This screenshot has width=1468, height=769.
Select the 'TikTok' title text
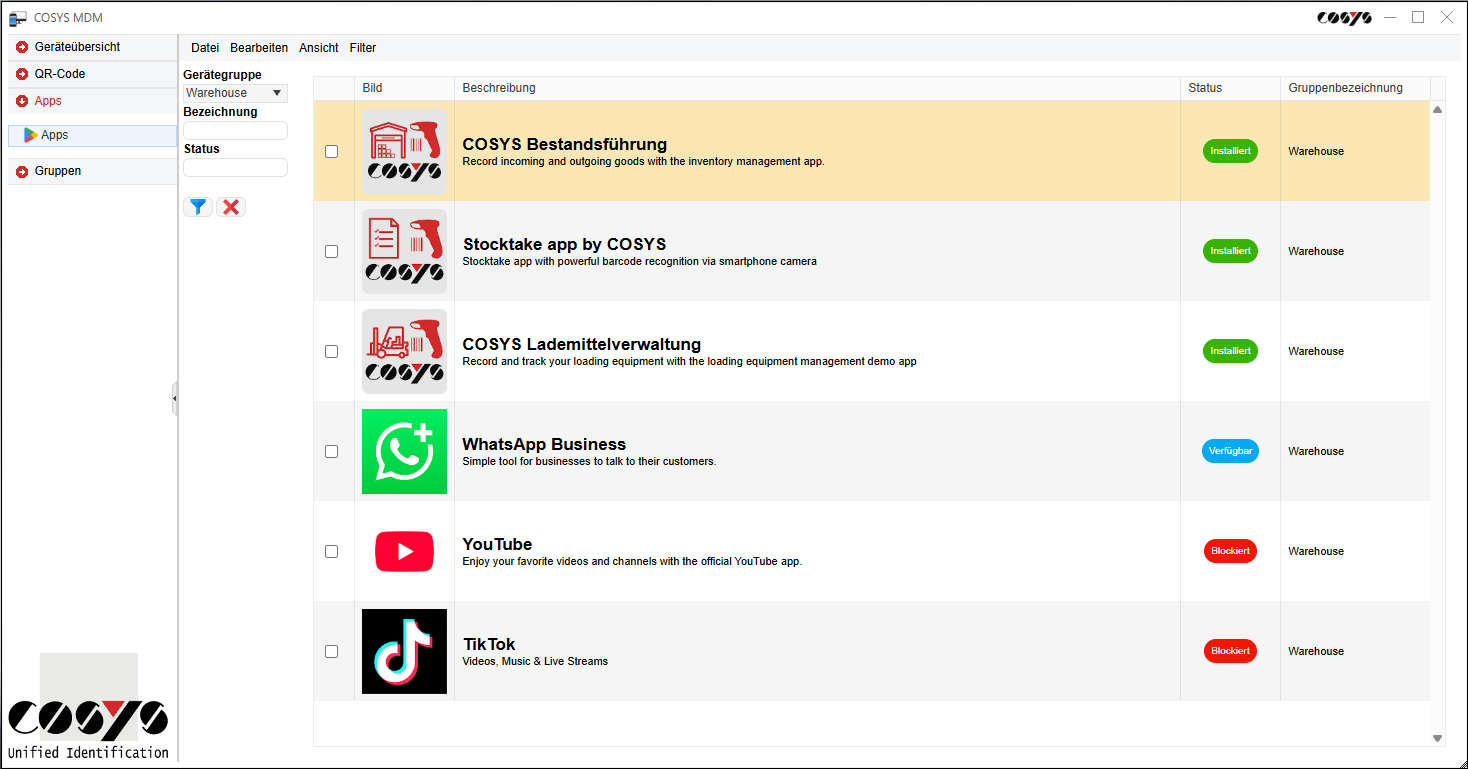489,644
